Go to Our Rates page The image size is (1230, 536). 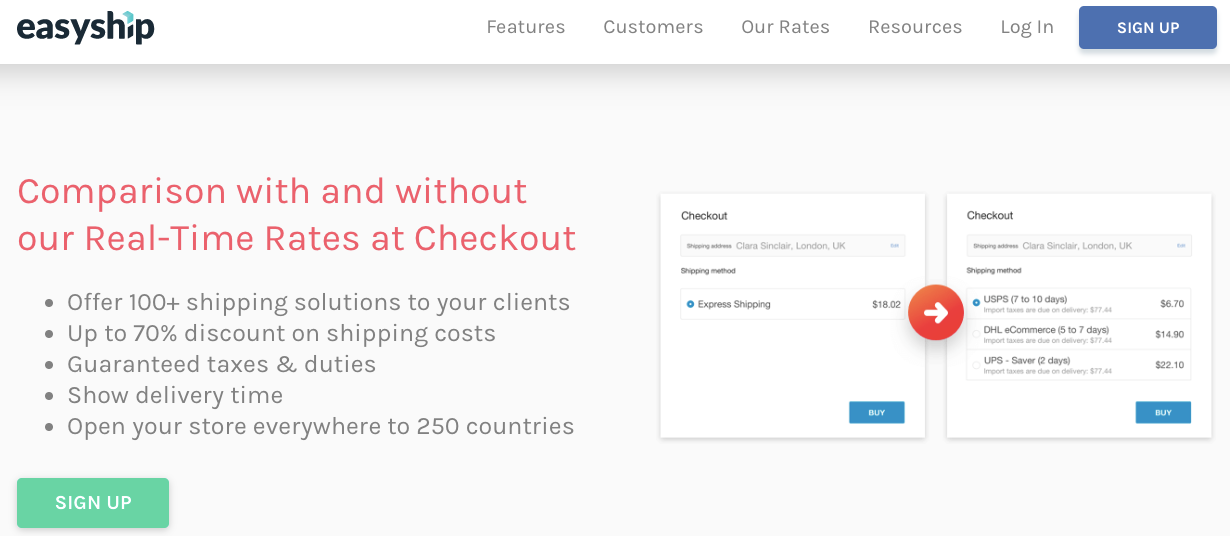[785, 27]
